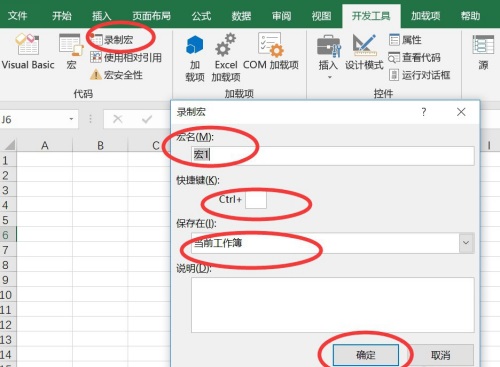Click the select-all corner triangle
500x367 pixels.
pos(9,145)
